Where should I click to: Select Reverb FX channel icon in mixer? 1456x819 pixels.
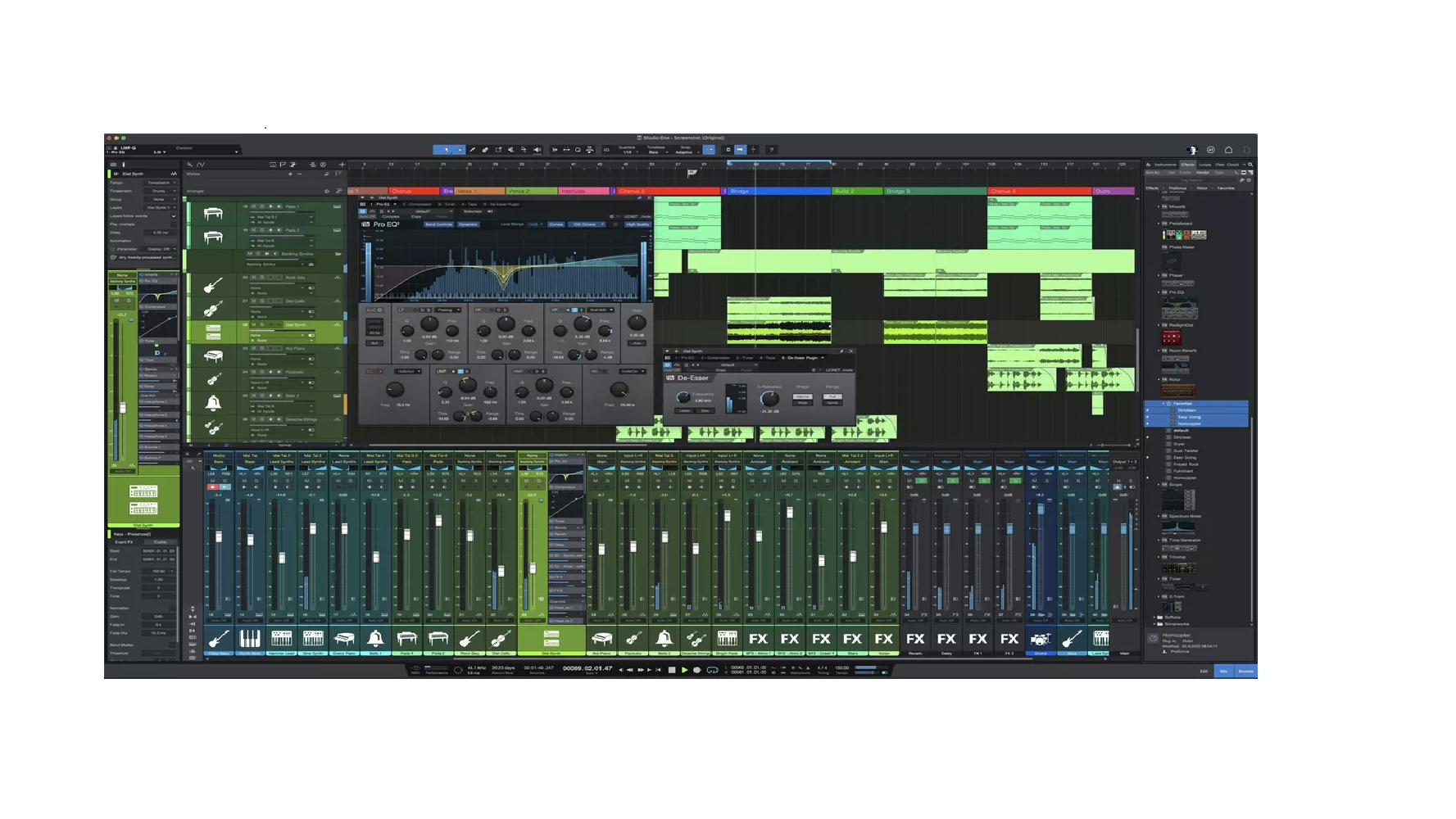point(915,639)
